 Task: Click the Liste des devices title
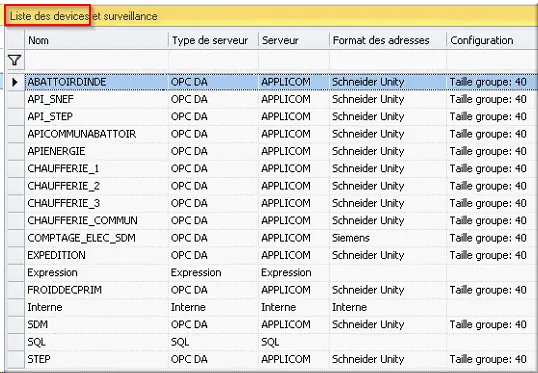pyautogui.click(x=49, y=16)
